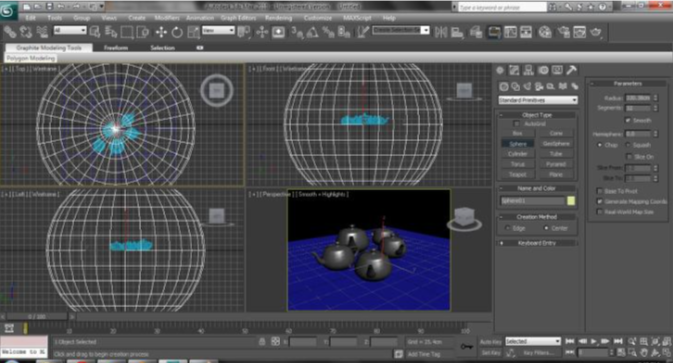The width and height of the screenshot is (673, 363).
Task: Collapse the Name and Color rollout
Action: tap(537, 188)
